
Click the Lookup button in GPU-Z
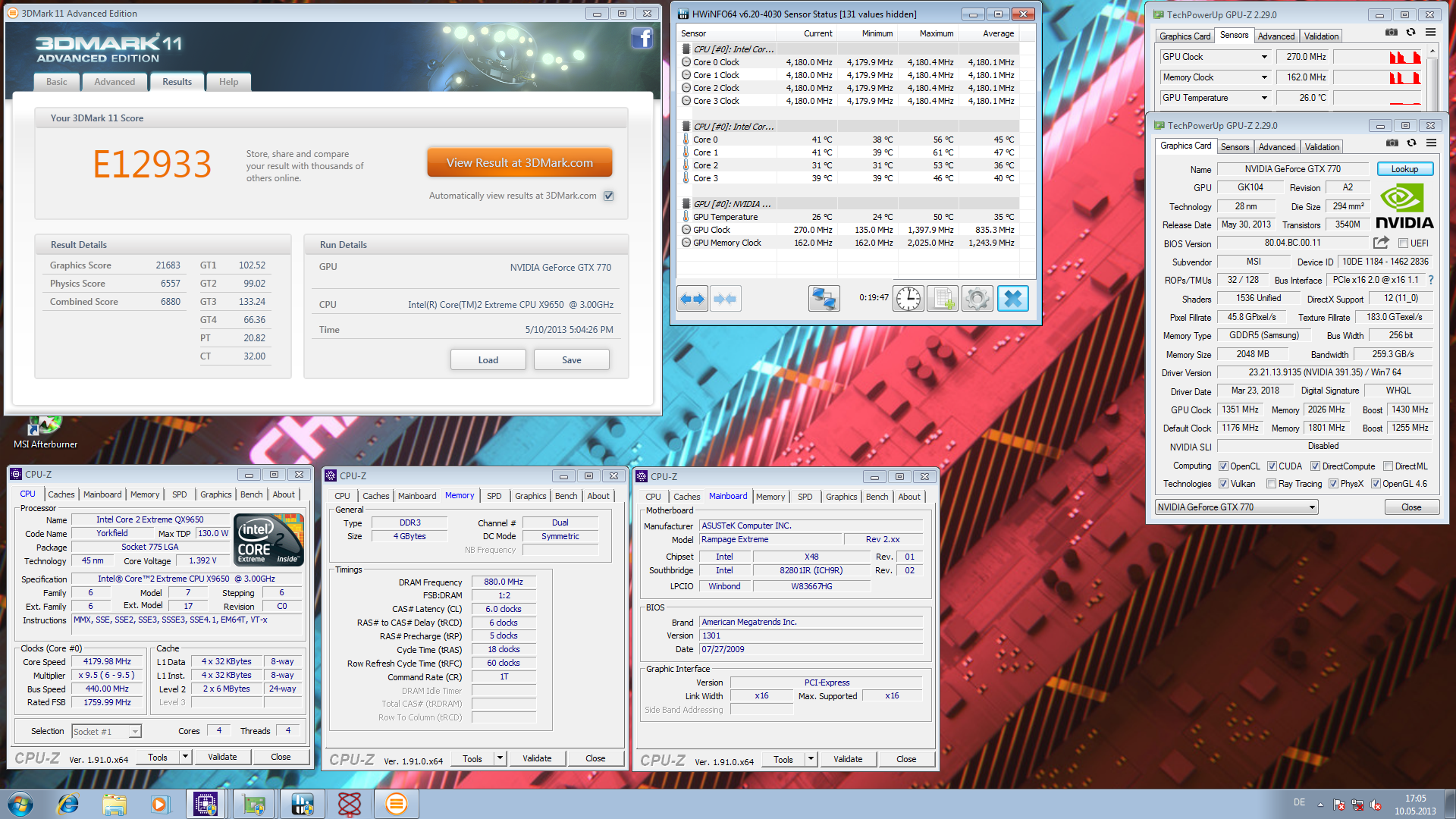[x=1404, y=169]
